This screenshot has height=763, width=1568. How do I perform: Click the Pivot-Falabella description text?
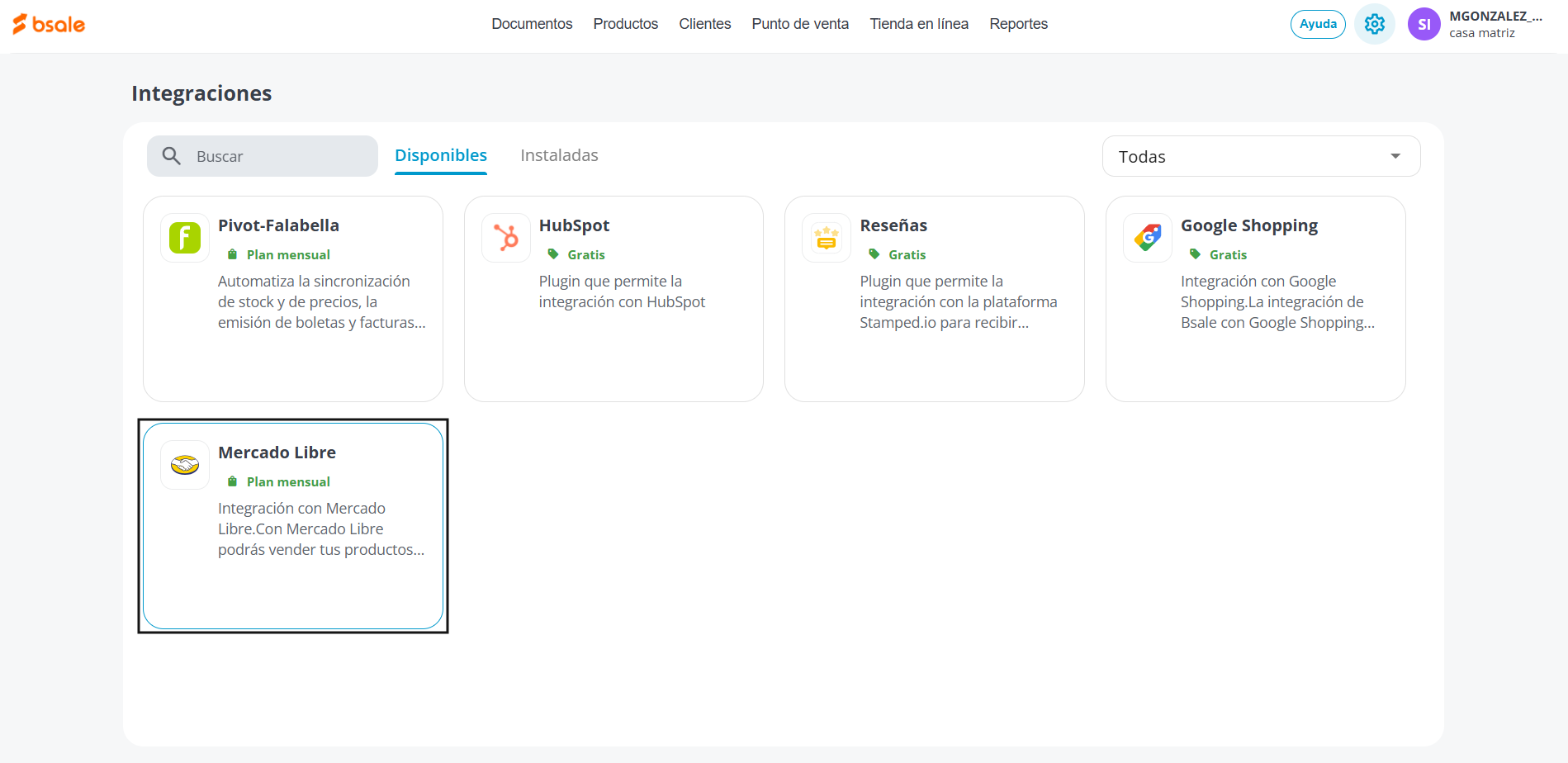click(x=322, y=302)
